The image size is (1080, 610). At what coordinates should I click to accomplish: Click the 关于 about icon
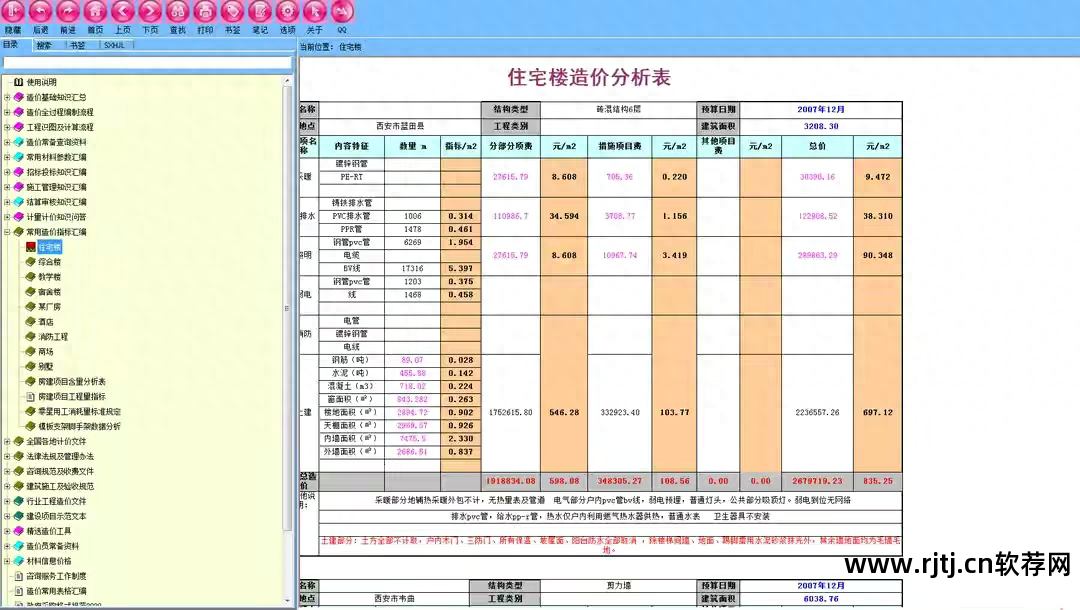(315, 12)
